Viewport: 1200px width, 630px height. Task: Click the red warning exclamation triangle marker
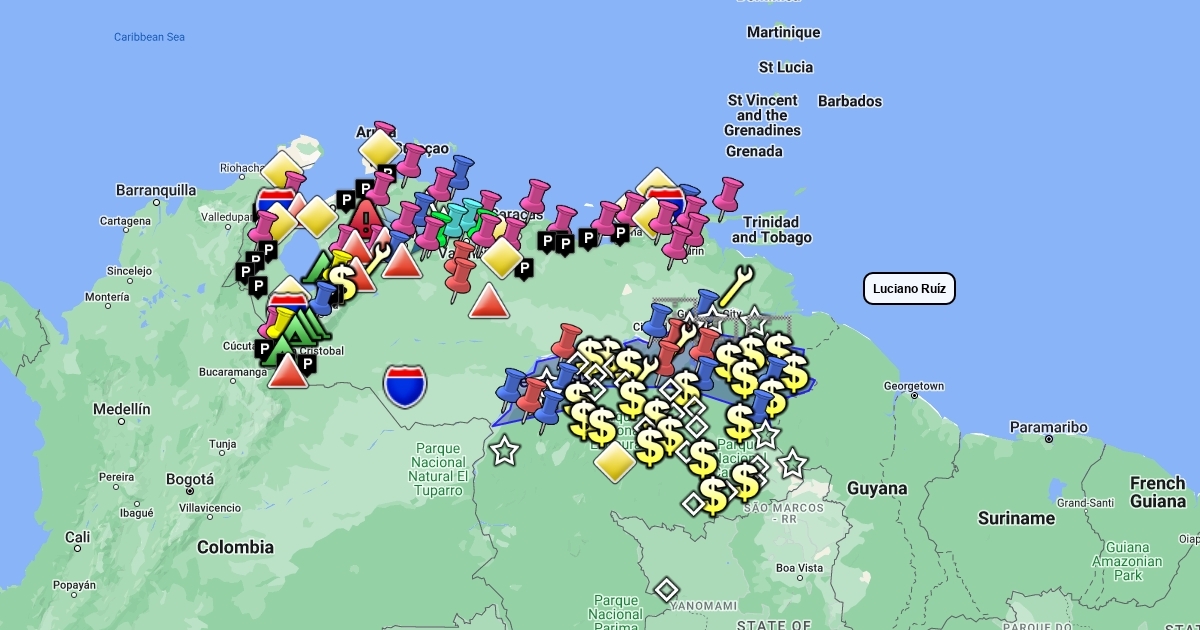pos(367,219)
